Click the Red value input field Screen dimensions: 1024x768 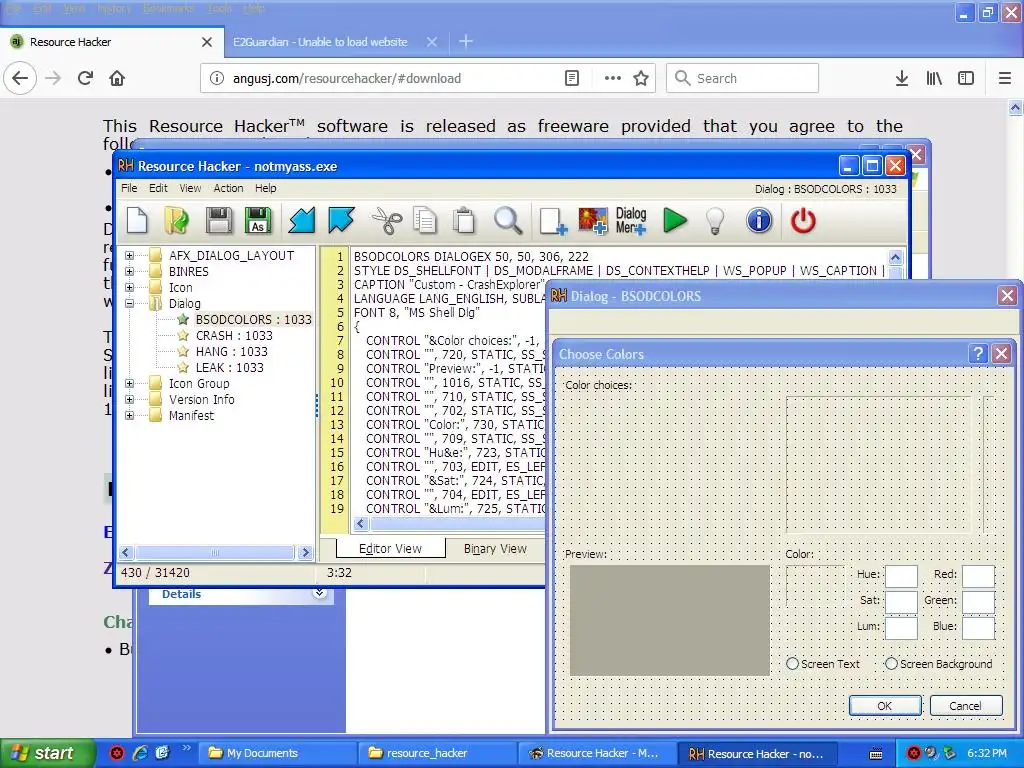978,575
